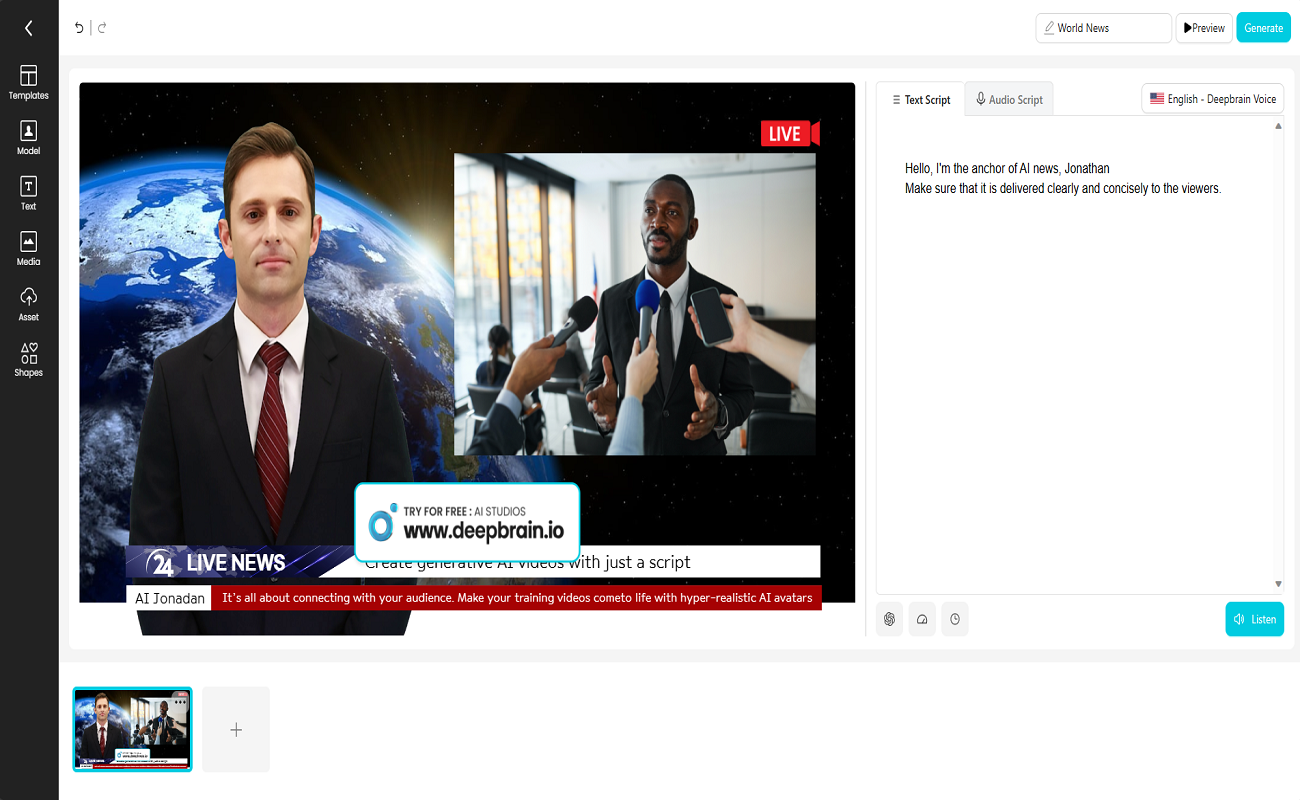Click the redo arrow
The image size is (1300, 800).
[102, 28]
